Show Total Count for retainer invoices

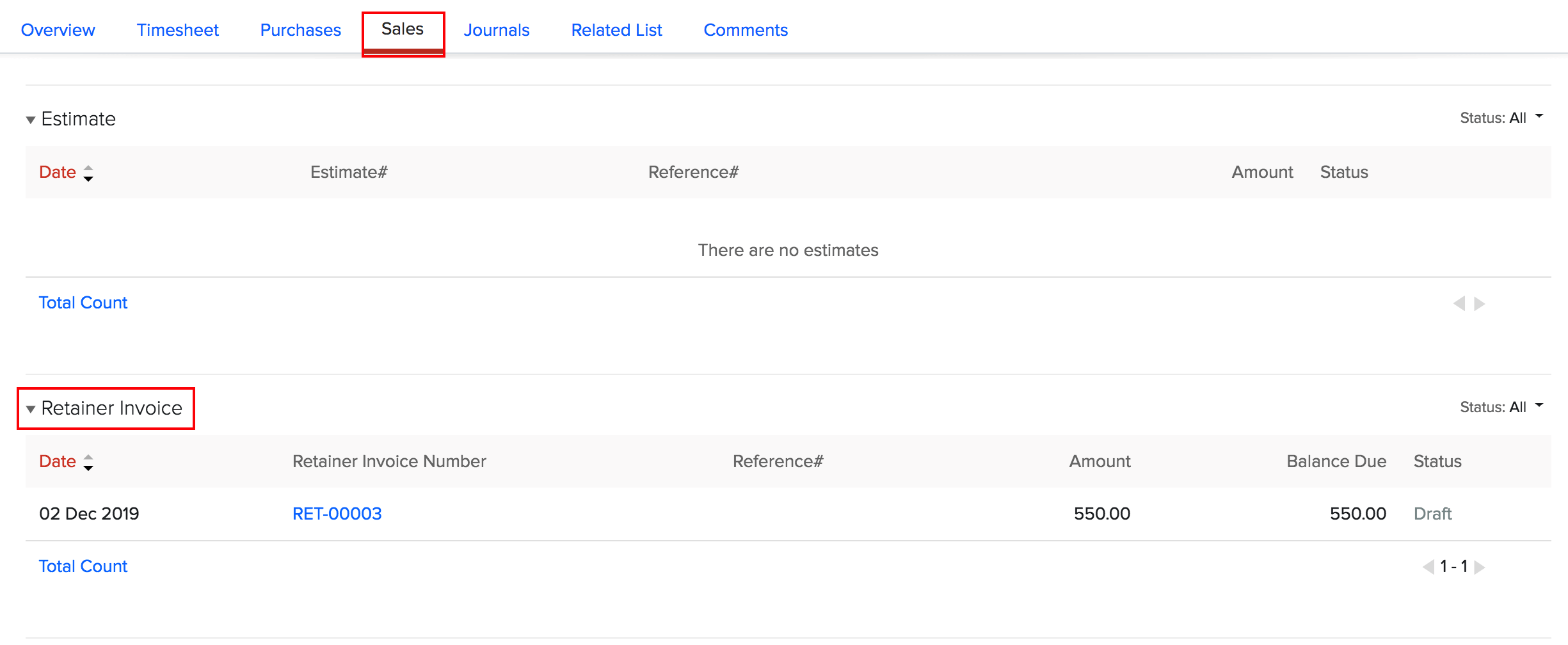[83, 566]
